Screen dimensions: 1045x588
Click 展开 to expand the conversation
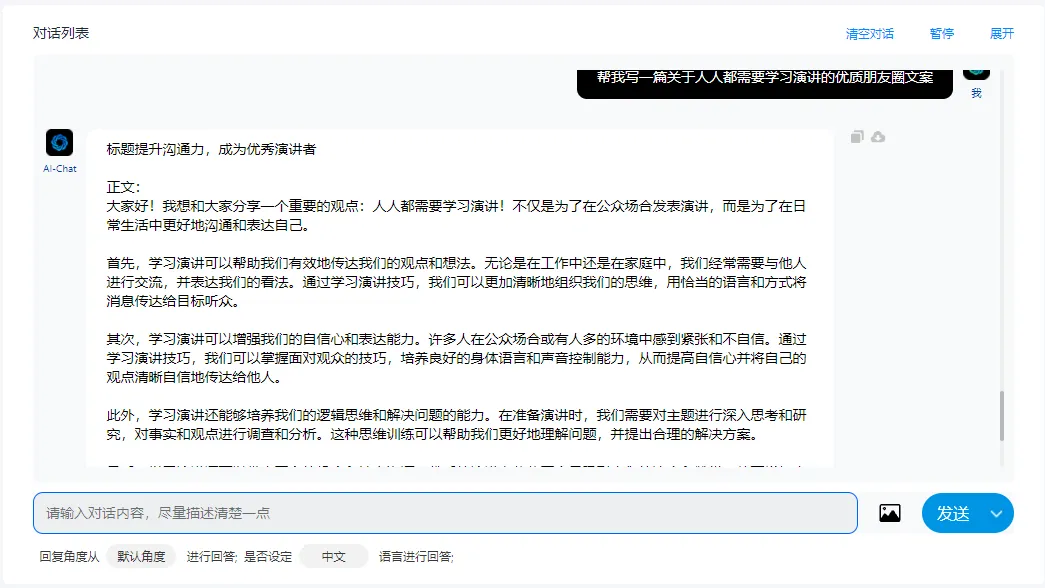(1002, 33)
